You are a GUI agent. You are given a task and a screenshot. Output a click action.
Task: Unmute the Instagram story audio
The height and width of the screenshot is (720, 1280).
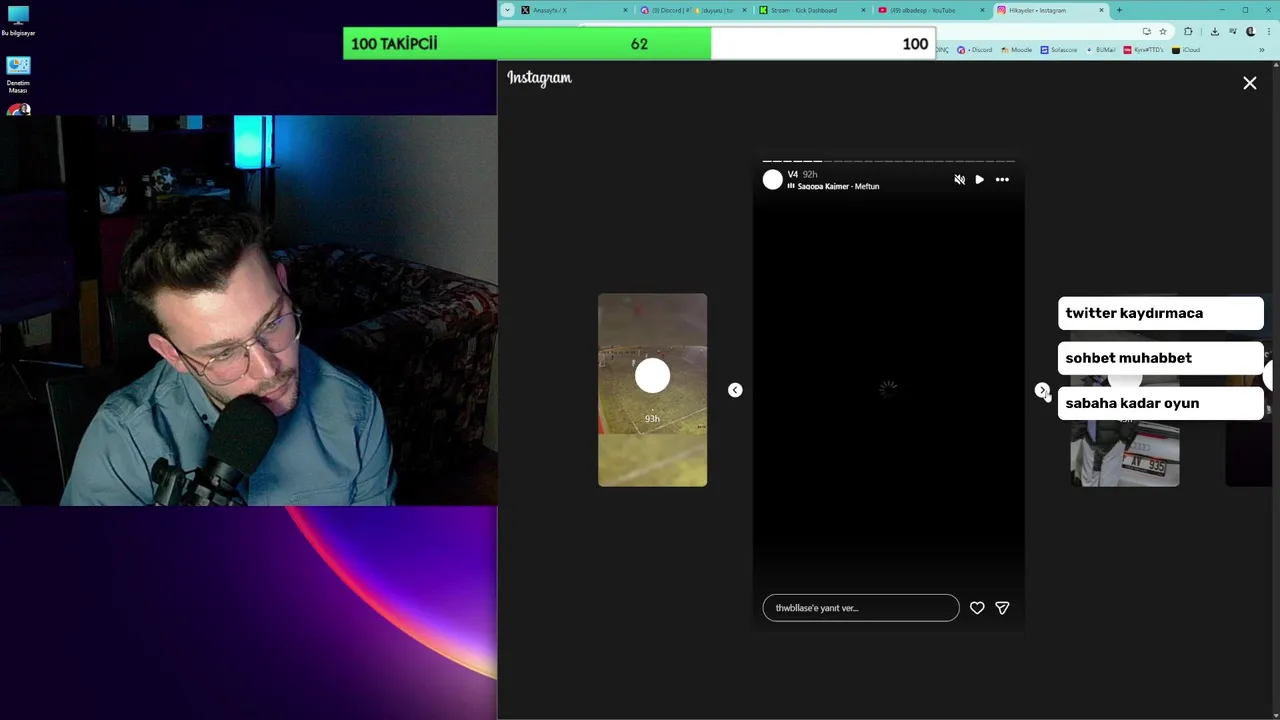coord(959,180)
